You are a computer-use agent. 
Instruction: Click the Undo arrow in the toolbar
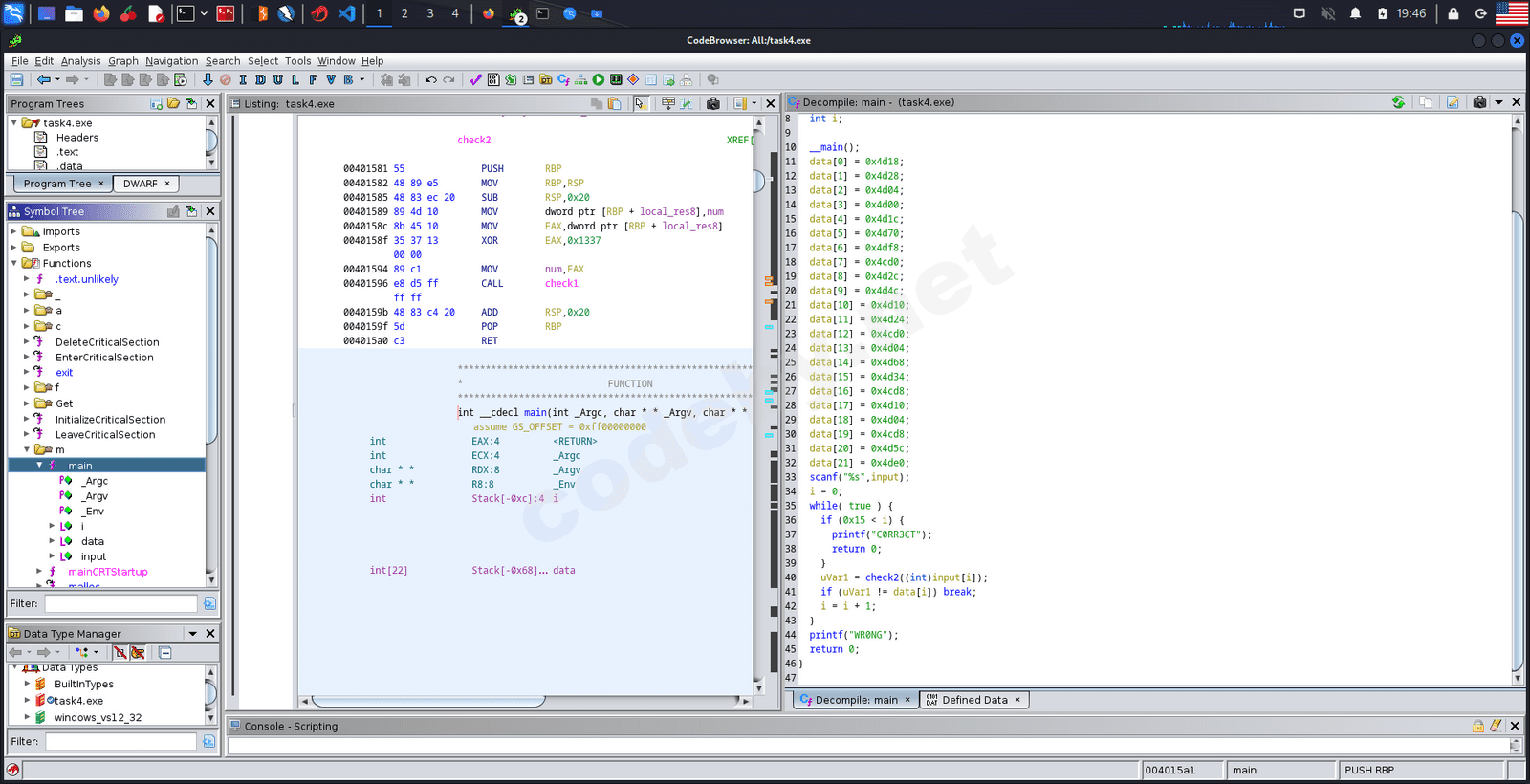430,80
